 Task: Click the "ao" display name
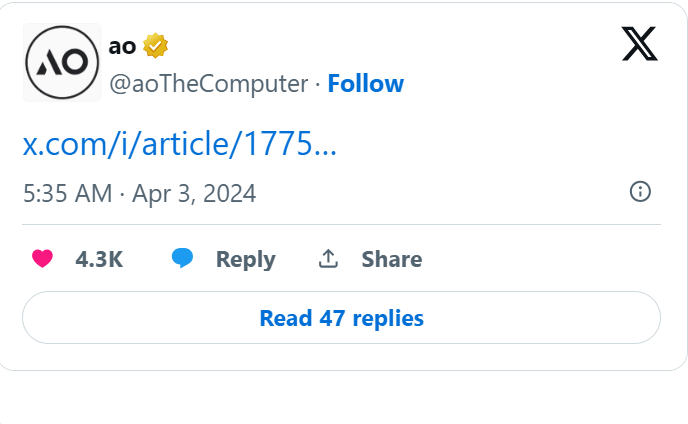click(122, 45)
